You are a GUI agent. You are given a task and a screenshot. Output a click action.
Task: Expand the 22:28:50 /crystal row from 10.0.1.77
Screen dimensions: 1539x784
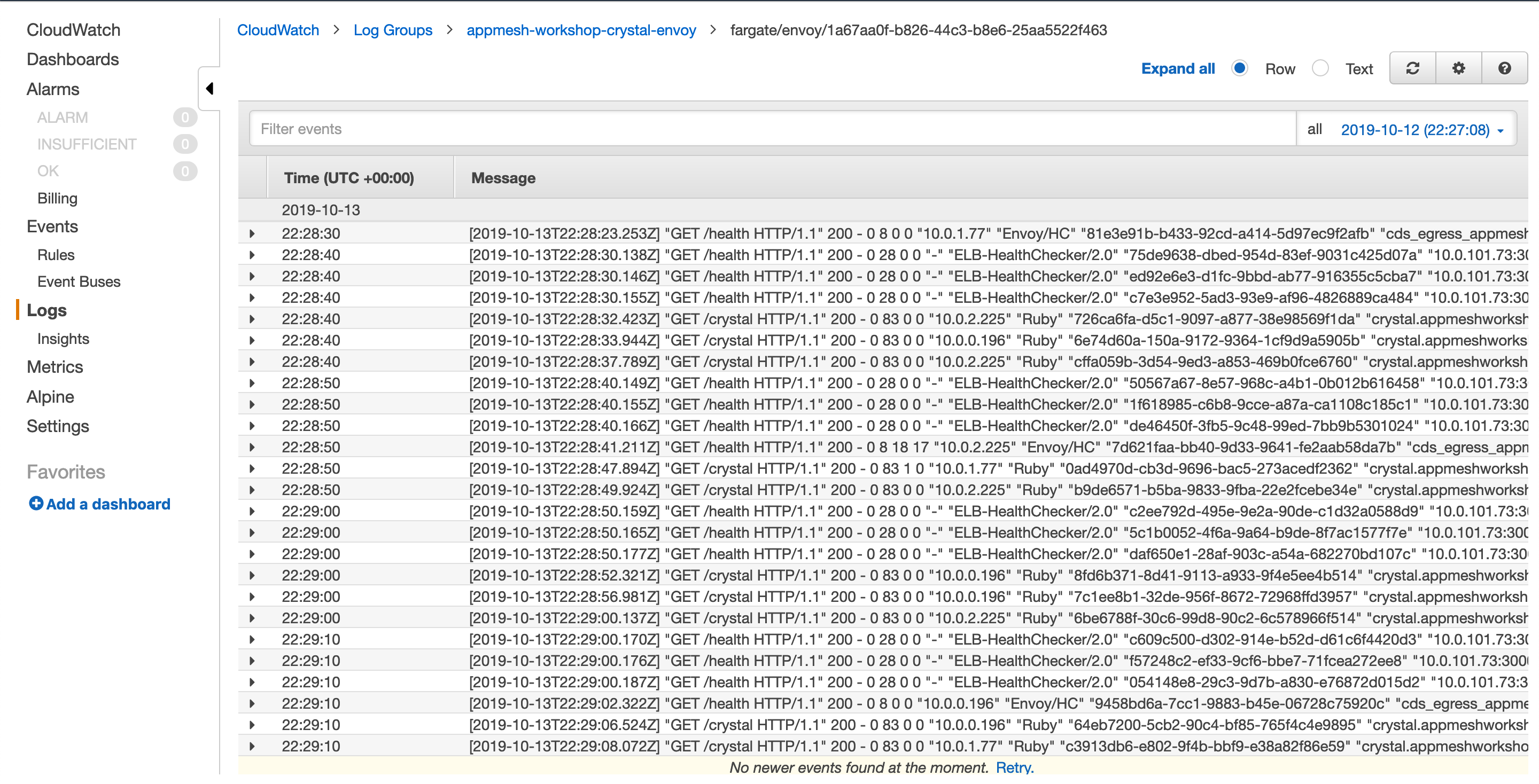pos(252,468)
